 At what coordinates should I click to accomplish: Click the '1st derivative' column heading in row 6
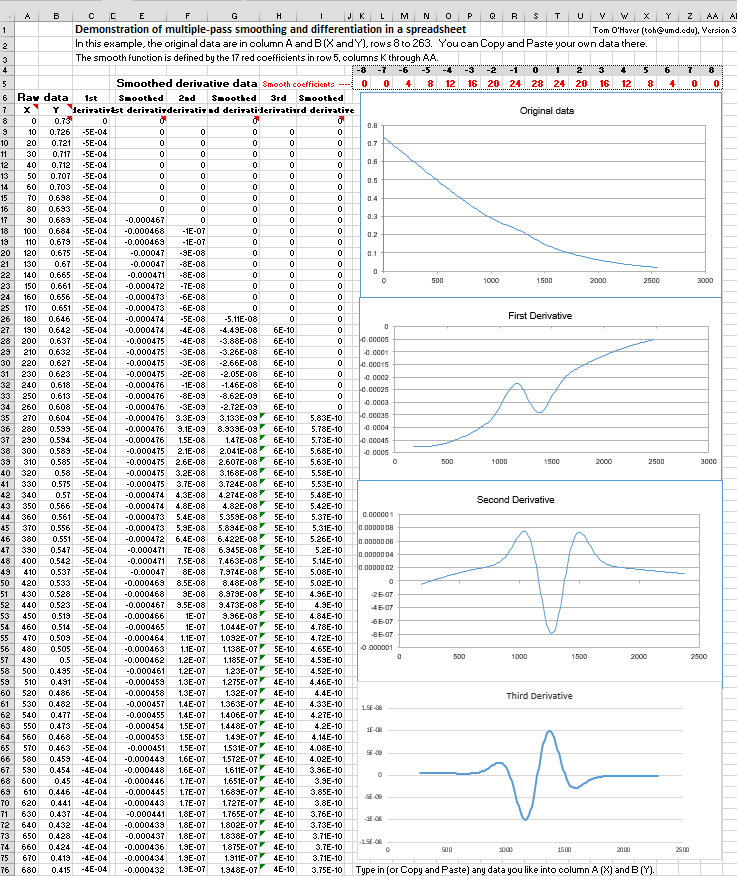(91, 98)
